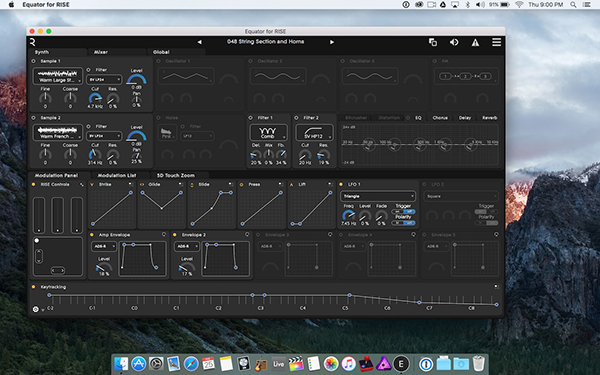Screen dimensions: 600x375
Task: Open the Spotlight search in menu bar
Action: pyautogui.click(x=573, y=5)
